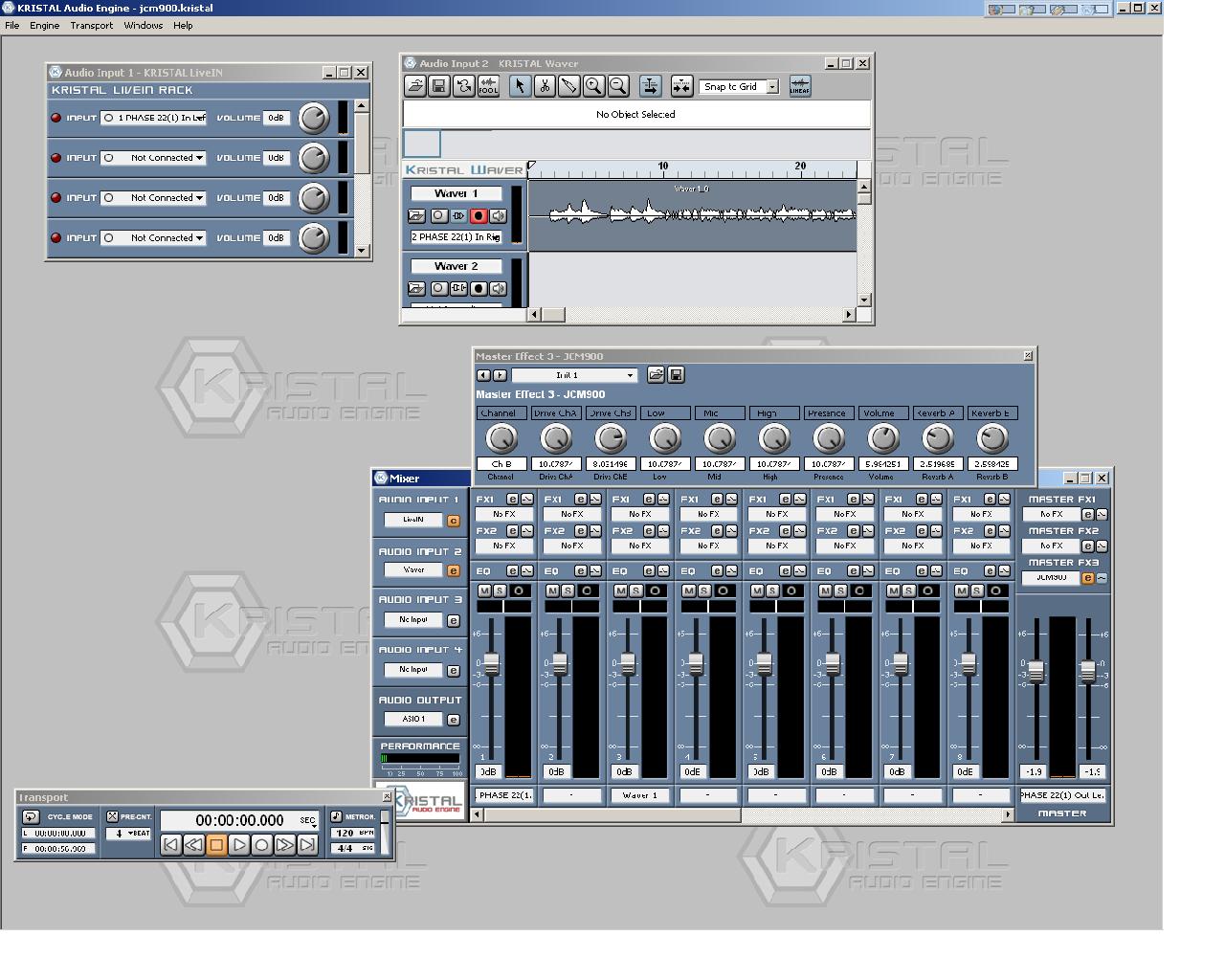Screen dimensions: 1225x980
Task: Open Engine menu
Action: coord(44,26)
